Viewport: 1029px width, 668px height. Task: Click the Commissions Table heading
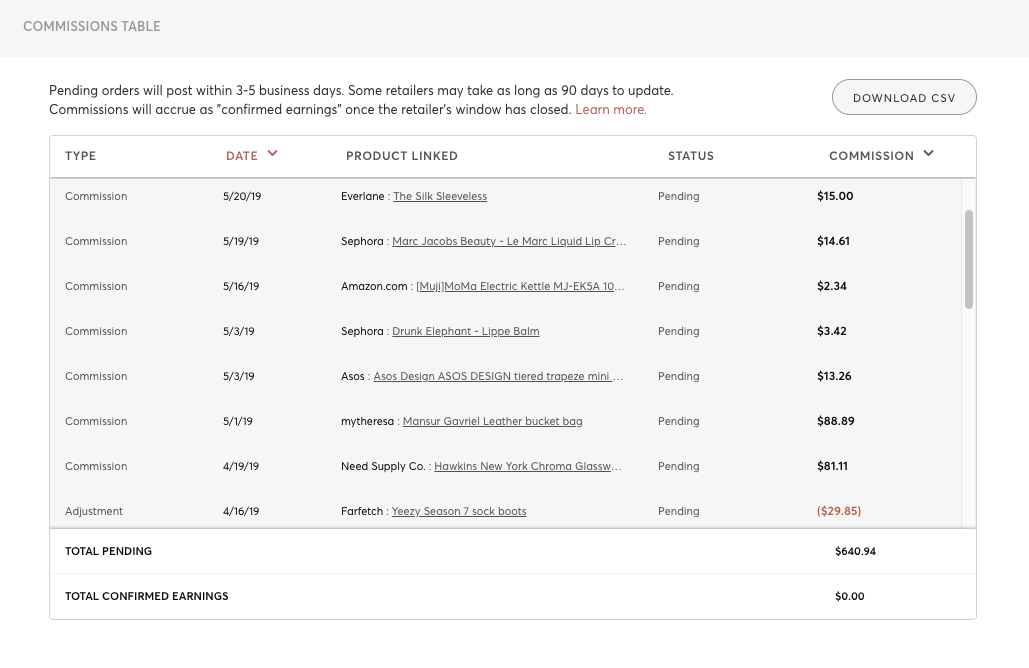click(92, 27)
